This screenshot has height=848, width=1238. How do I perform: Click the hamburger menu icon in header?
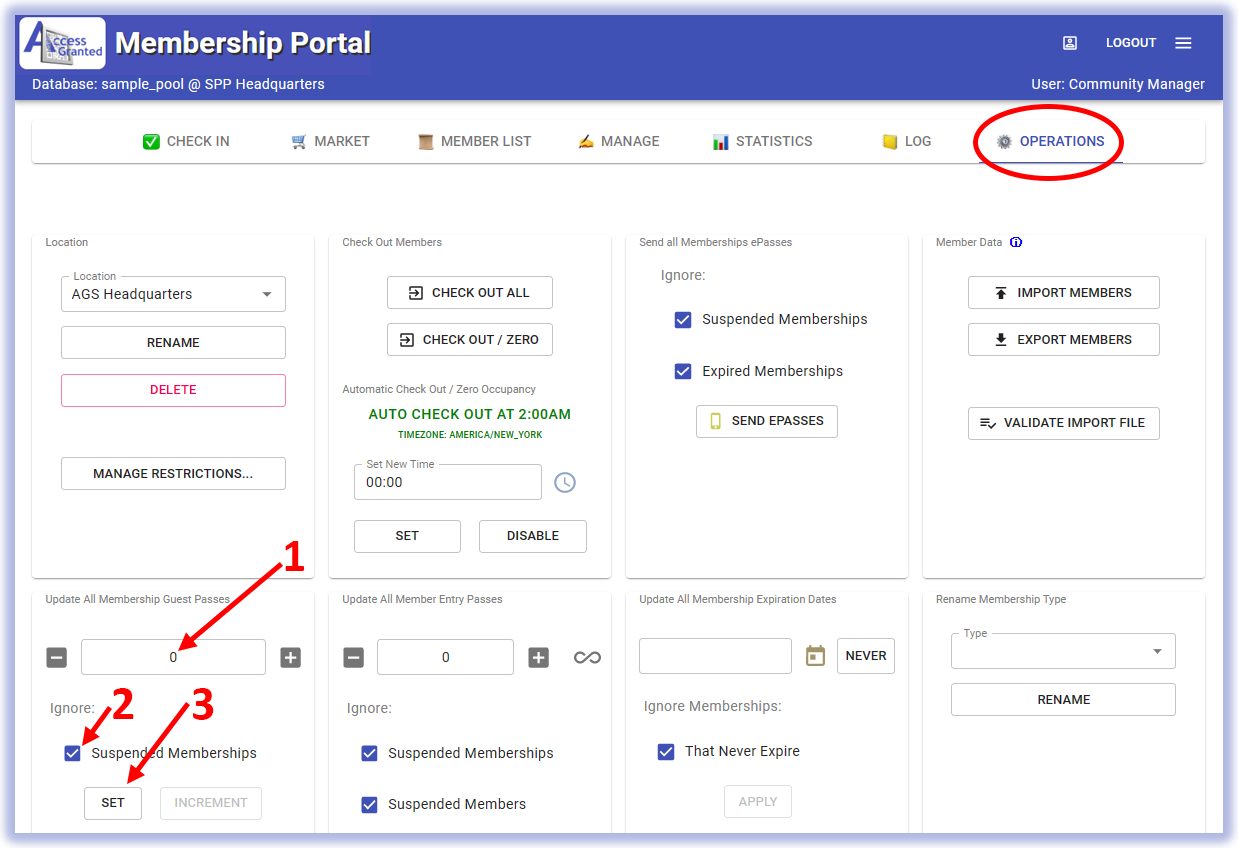[1183, 43]
